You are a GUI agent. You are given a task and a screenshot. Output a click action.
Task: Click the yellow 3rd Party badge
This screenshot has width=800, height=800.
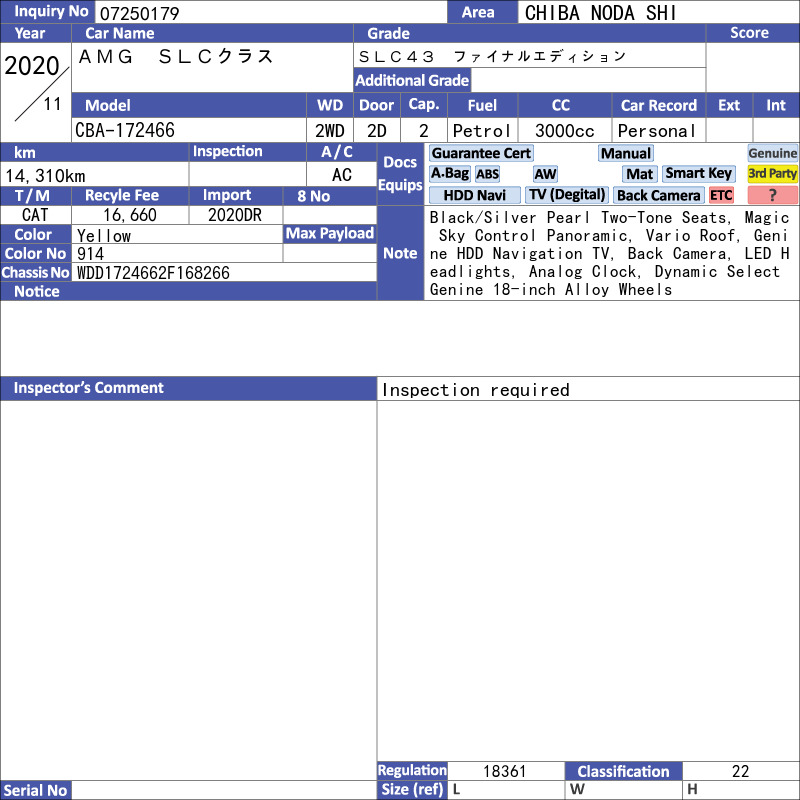click(773, 174)
